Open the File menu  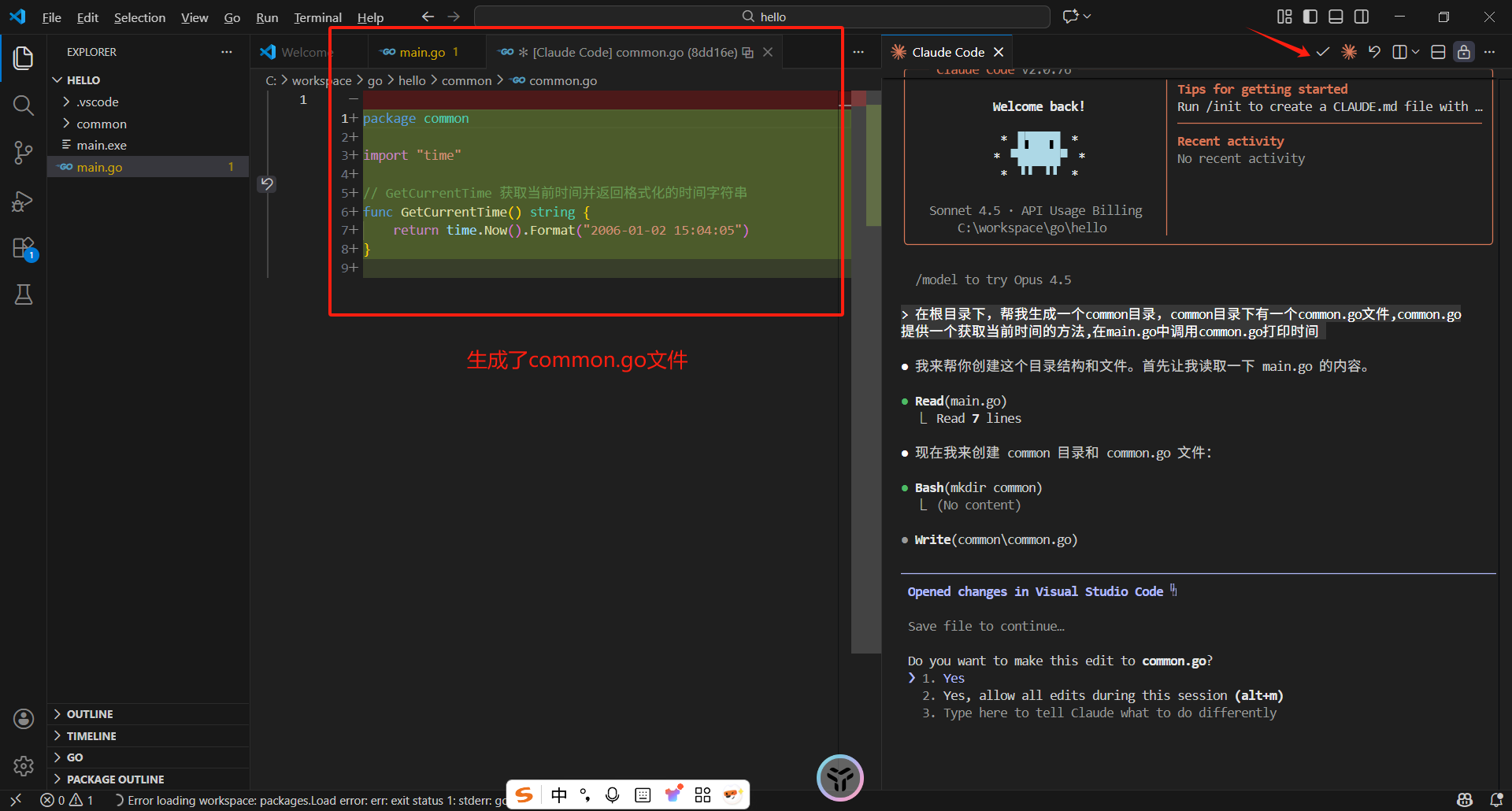[51, 17]
